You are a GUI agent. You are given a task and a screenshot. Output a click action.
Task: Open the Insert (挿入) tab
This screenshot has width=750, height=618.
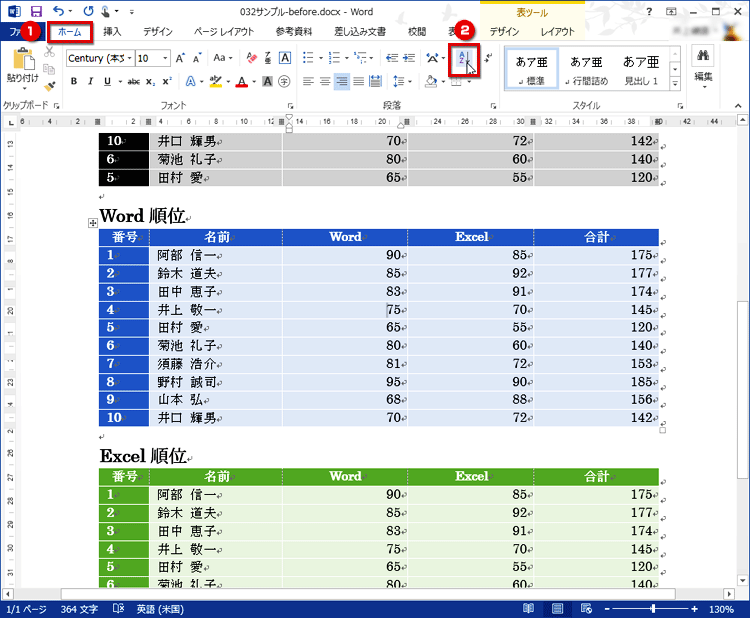(112, 32)
